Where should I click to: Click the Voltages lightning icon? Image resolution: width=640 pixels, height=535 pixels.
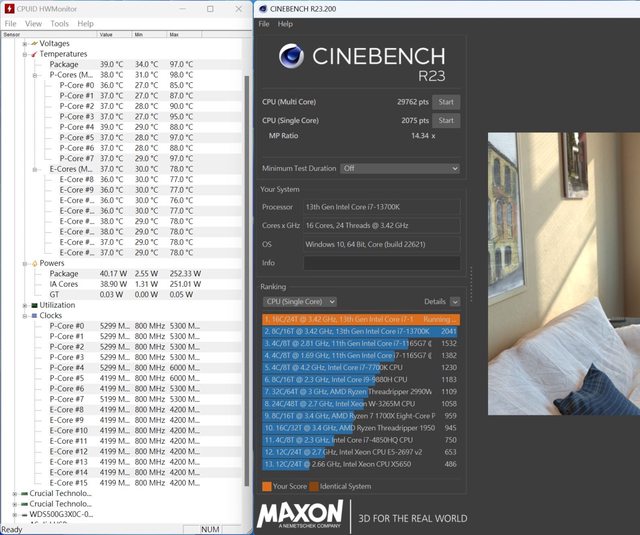coord(33,43)
